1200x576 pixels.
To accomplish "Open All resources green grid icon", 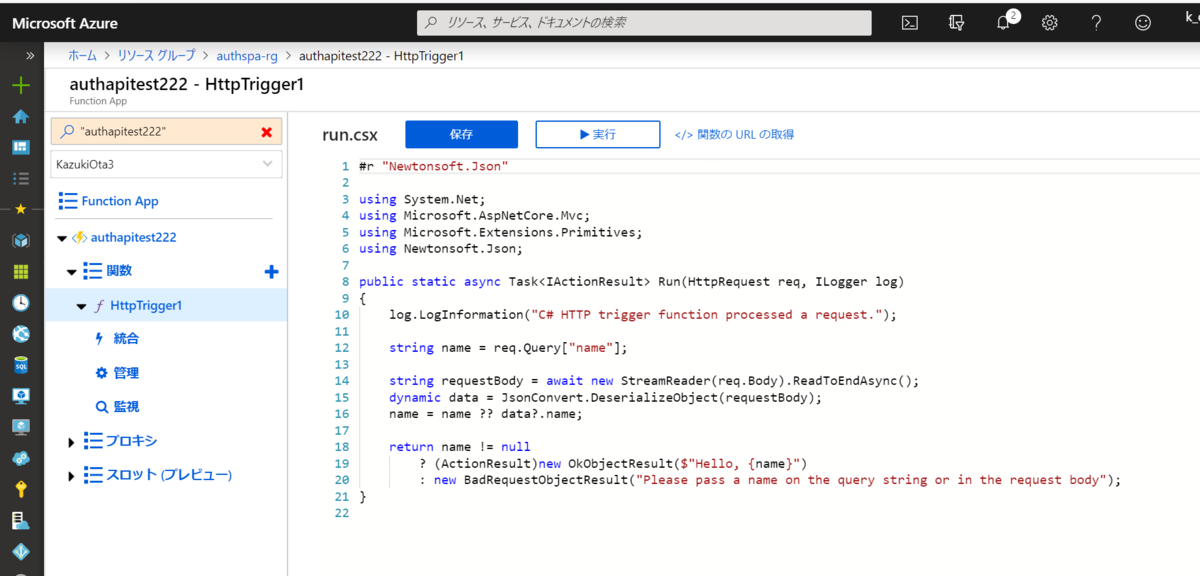I will (20, 272).
